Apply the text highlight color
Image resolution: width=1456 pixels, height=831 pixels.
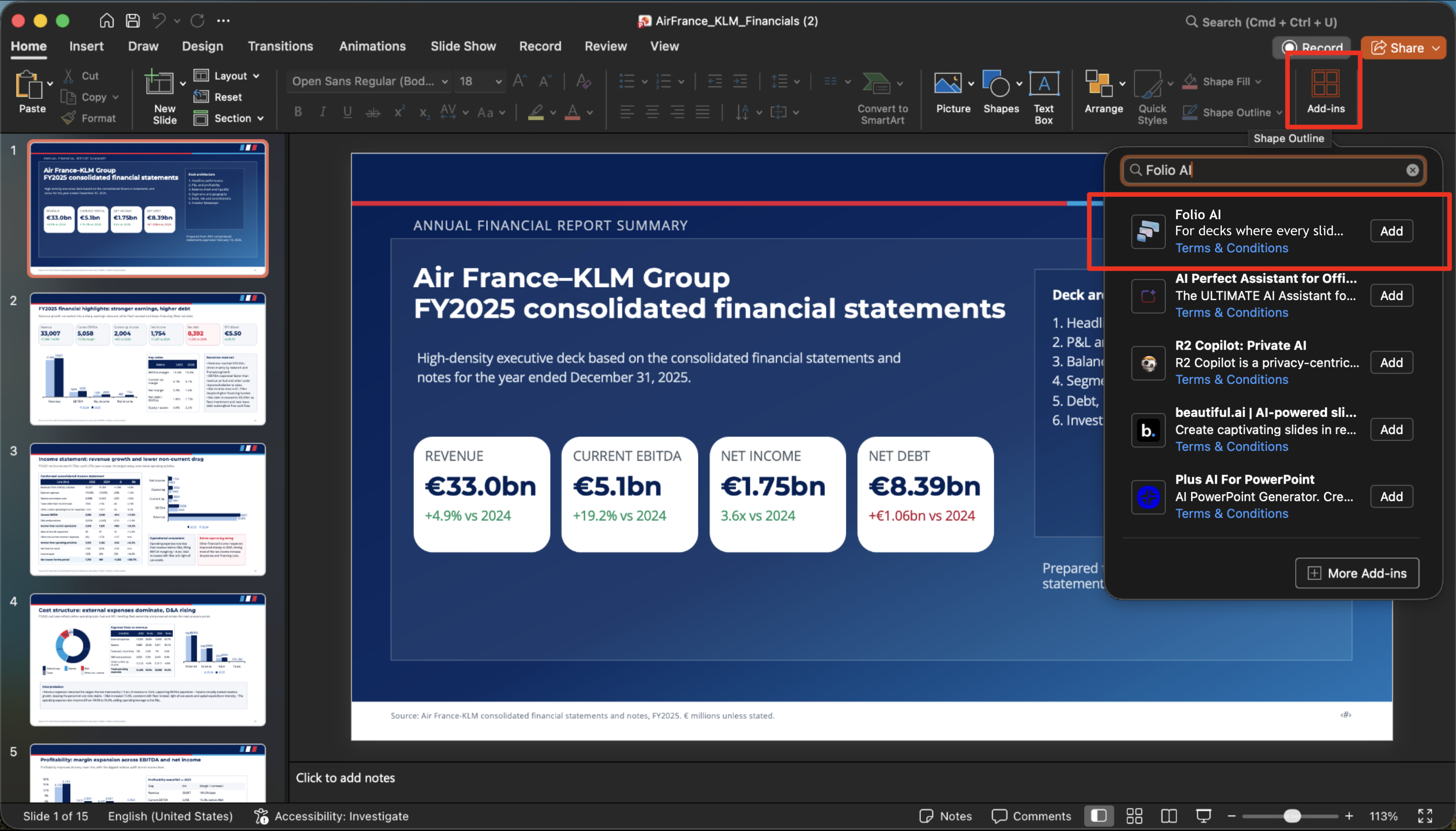click(x=536, y=112)
